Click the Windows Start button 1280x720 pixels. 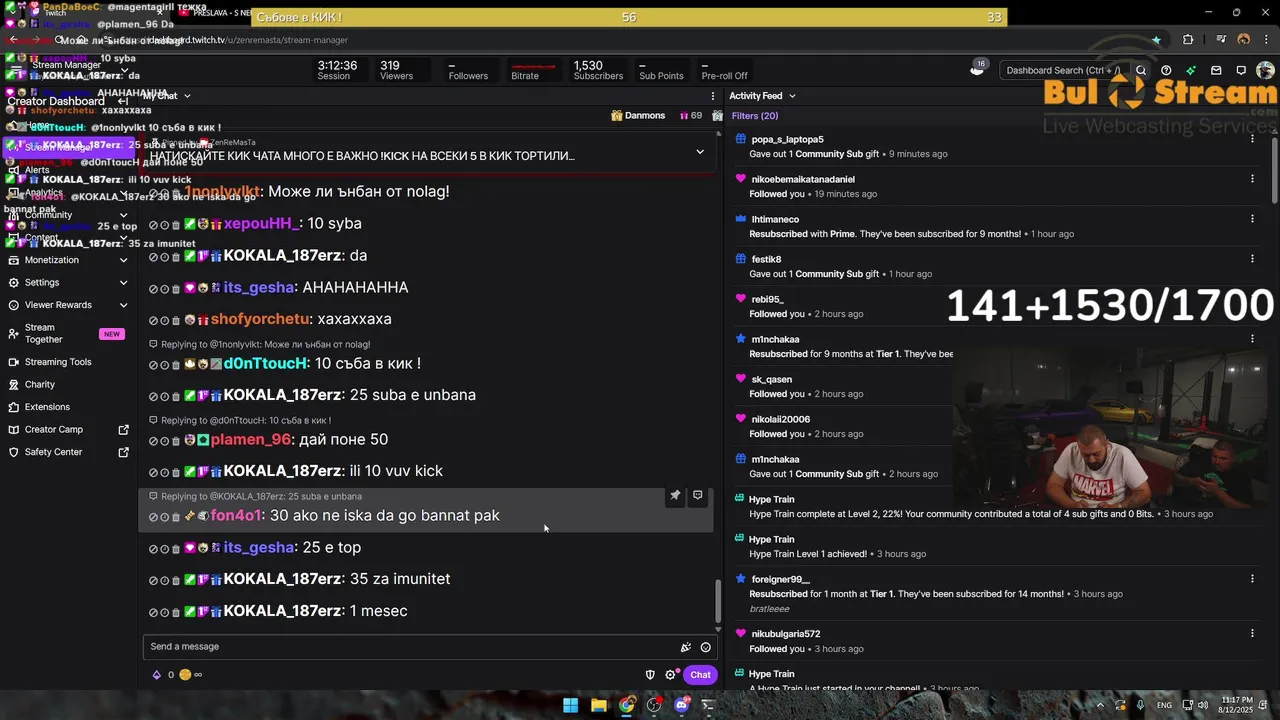570,705
